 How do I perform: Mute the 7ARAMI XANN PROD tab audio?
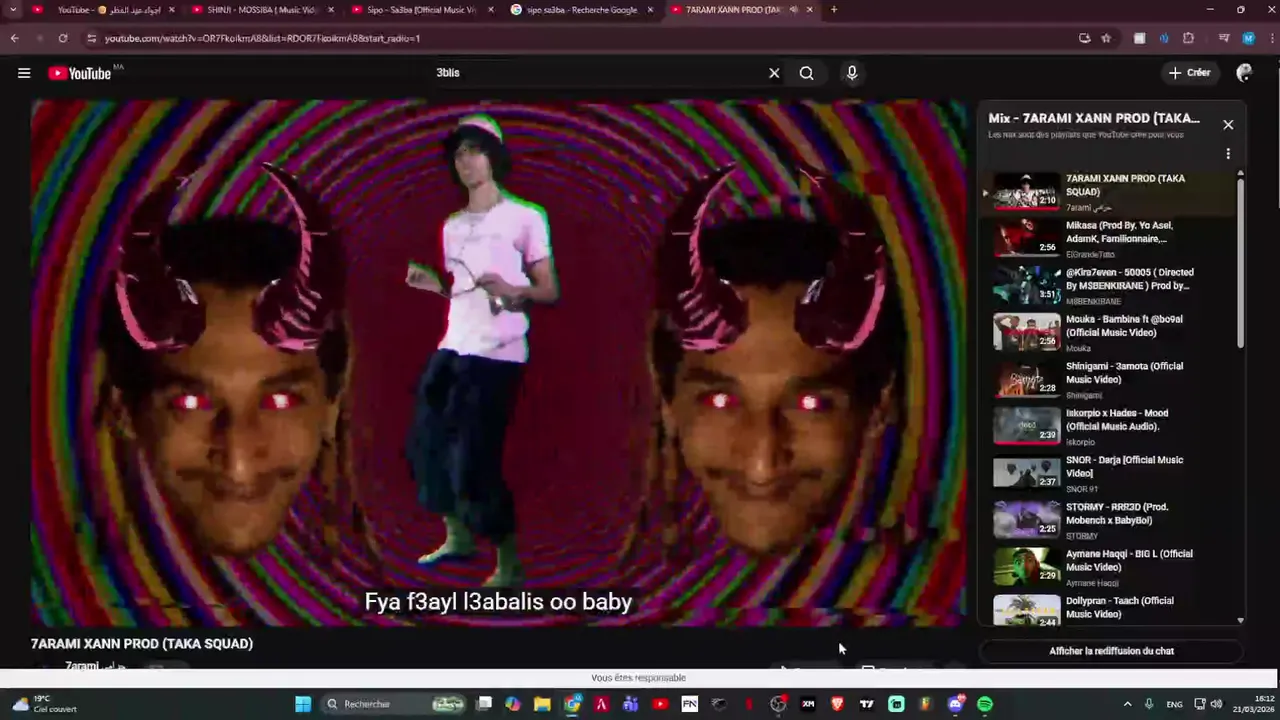pyautogui.click(x=793, y=10)
